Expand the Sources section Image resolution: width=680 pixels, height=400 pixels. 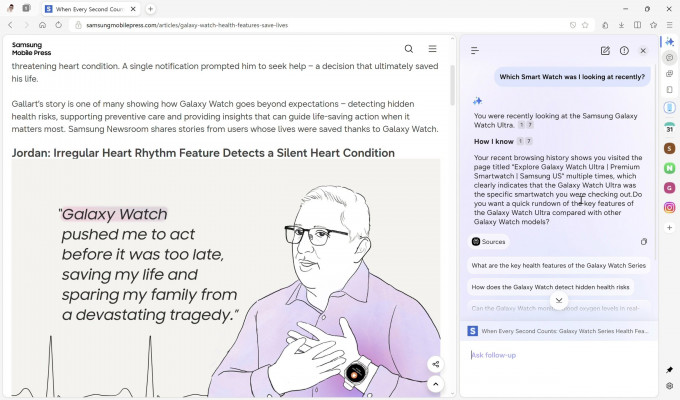coord(488,242)
